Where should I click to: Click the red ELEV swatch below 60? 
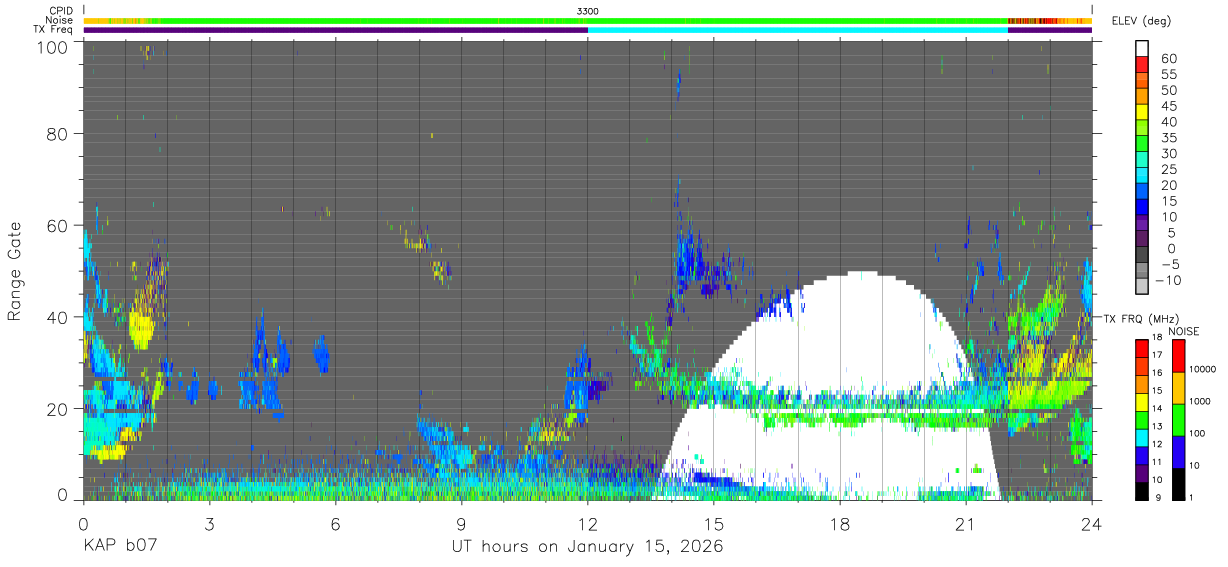click(1142, 66)
